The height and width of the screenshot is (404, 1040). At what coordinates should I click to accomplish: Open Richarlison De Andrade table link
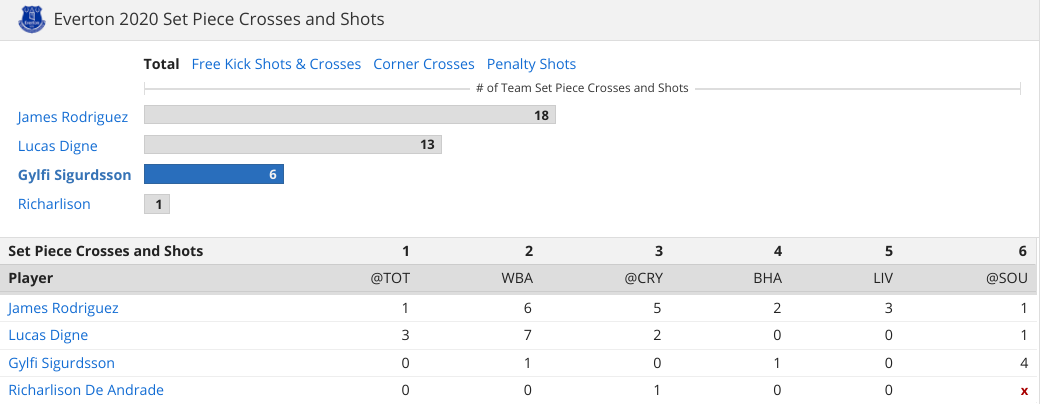(x=86, y=390)
